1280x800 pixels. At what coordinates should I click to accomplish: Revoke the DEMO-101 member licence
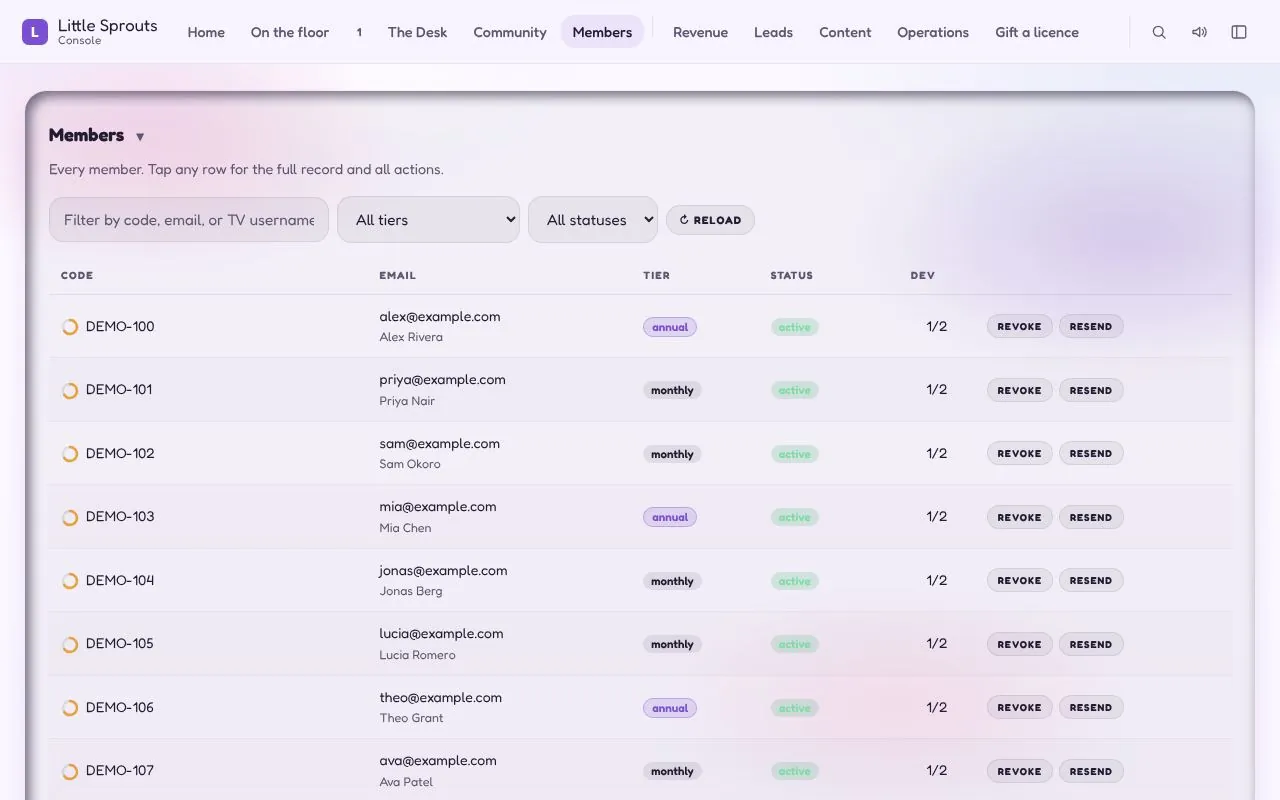pyautogui.click(x=1019, y=390)
